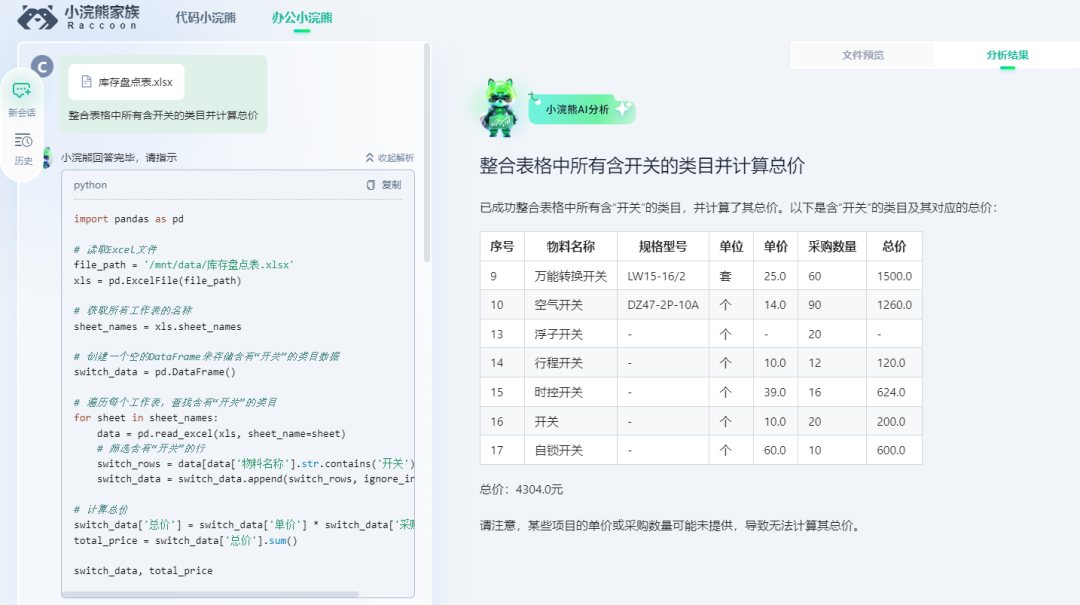Click the import pandas as pd line
The height and width of the screenshot is (605, 1080).
[x=129, y=219]
